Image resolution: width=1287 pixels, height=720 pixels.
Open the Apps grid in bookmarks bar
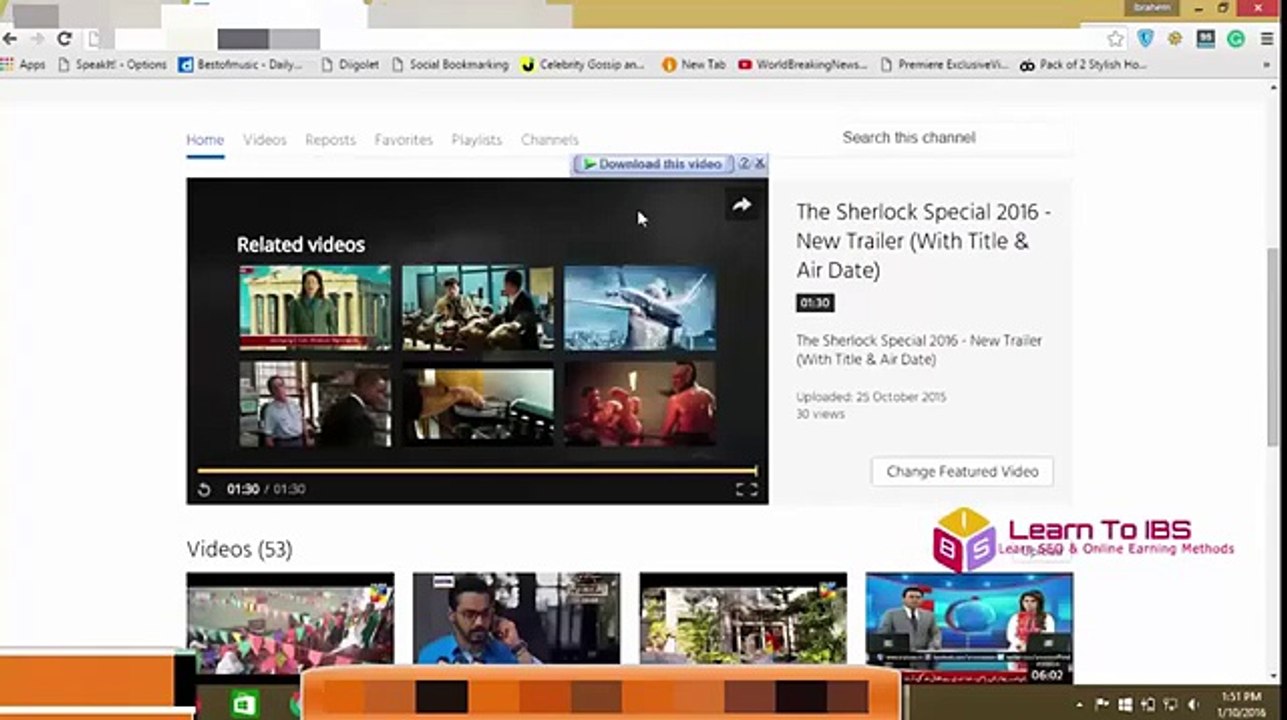click(x=24, y=65)
